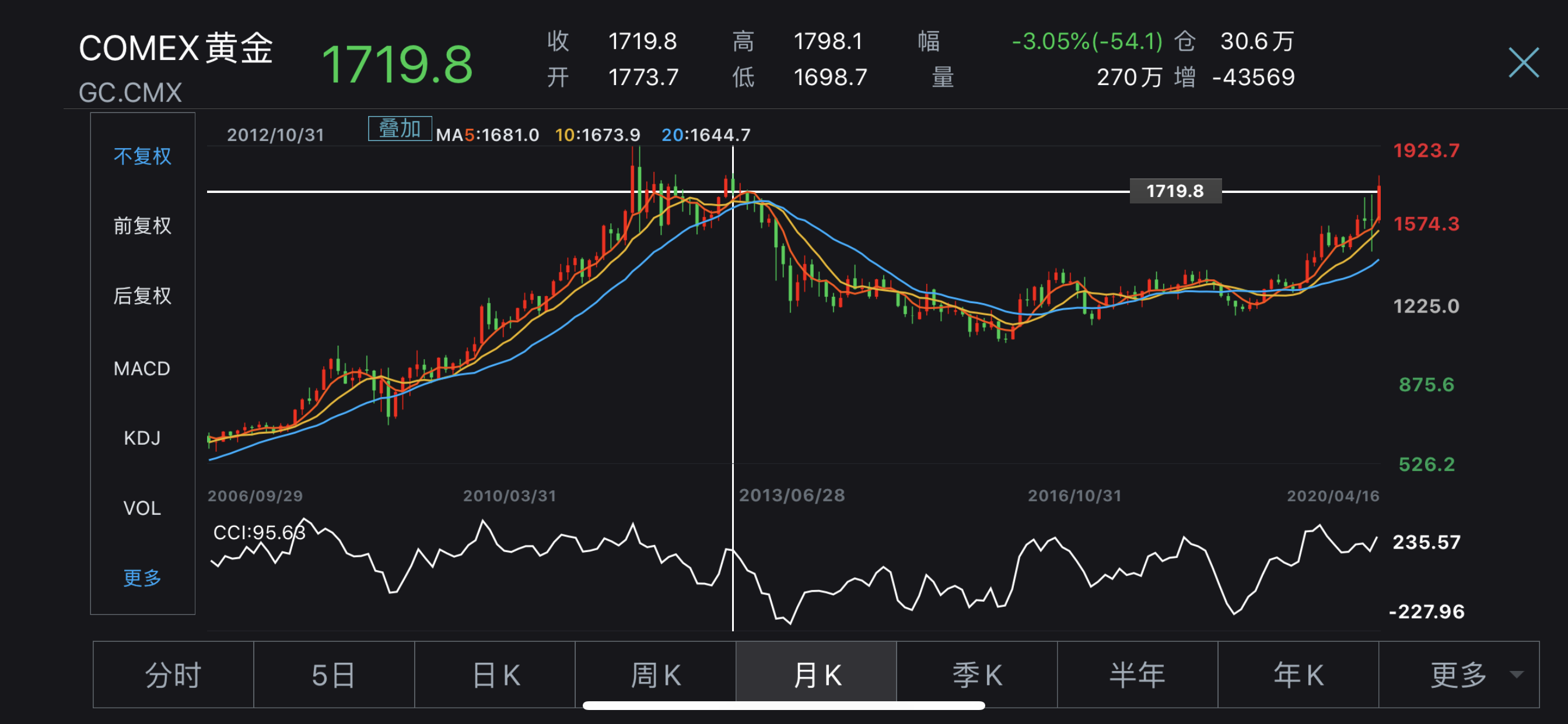The width and height of the screenshot is (1568, 724).
Task: Click the open value 1773.7
Action: [643, 78]
